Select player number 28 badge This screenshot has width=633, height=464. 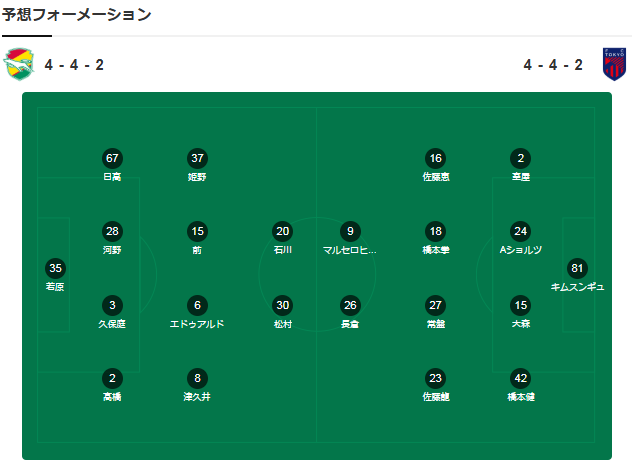coord(112,231)
